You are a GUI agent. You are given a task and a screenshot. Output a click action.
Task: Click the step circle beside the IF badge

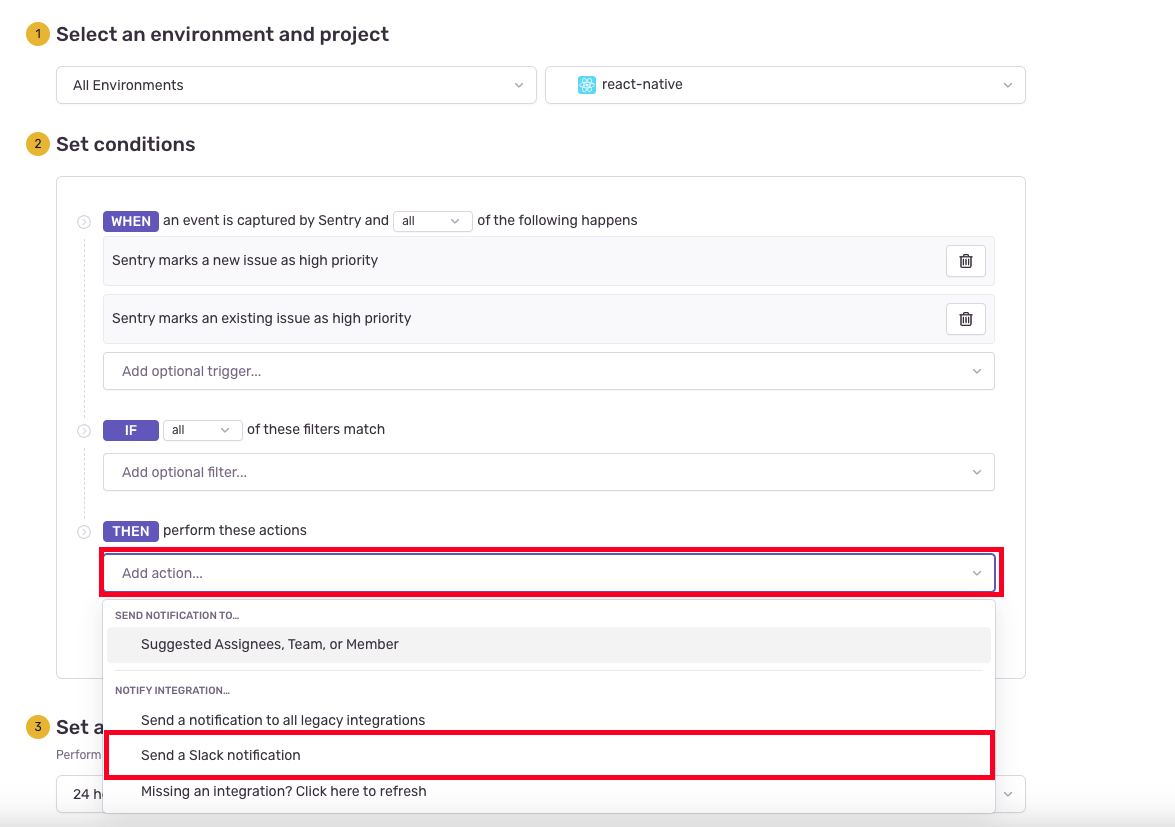[84, 431]
